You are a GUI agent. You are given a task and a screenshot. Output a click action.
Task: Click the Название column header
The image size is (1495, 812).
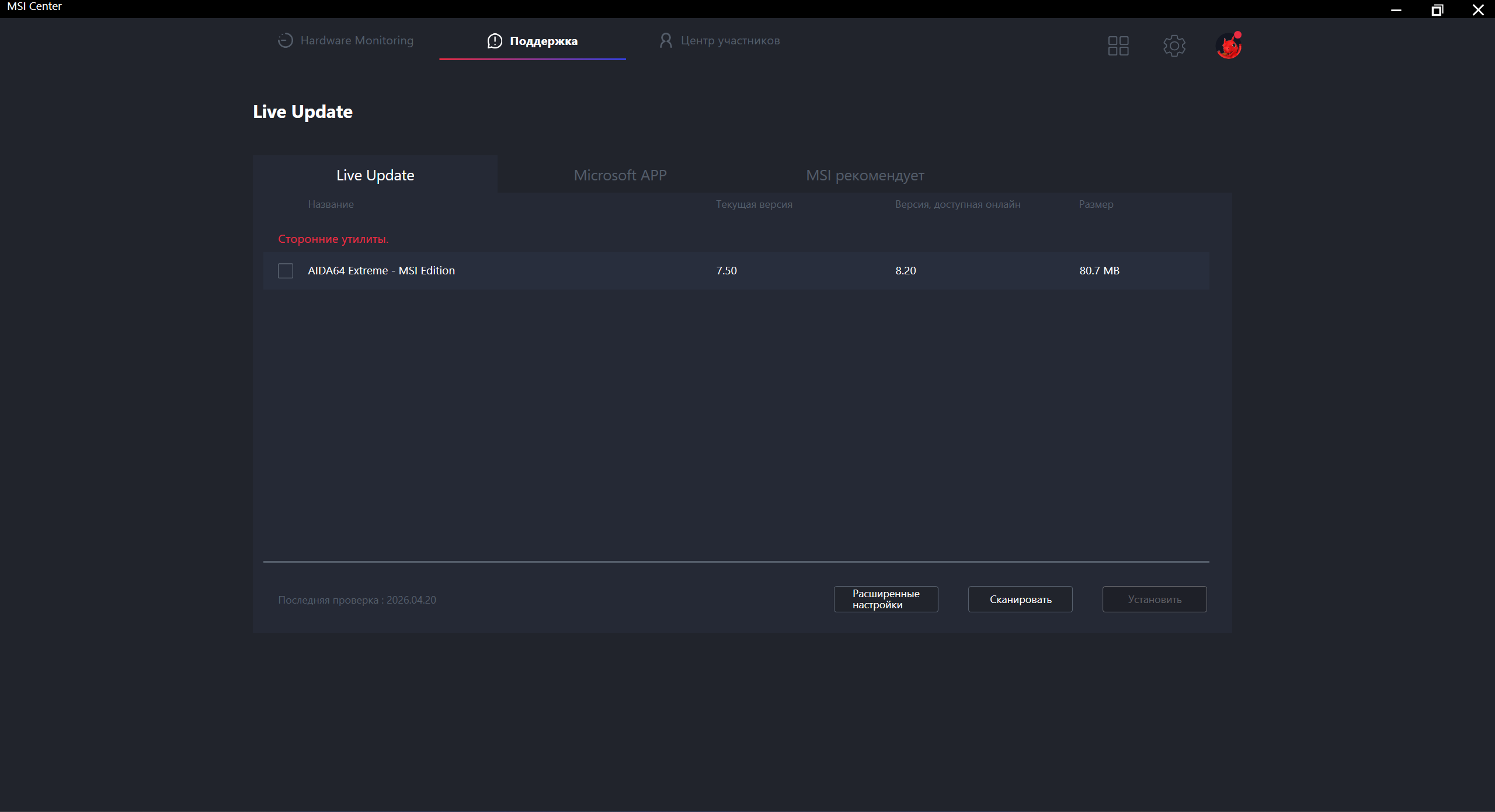pos(331,204)
